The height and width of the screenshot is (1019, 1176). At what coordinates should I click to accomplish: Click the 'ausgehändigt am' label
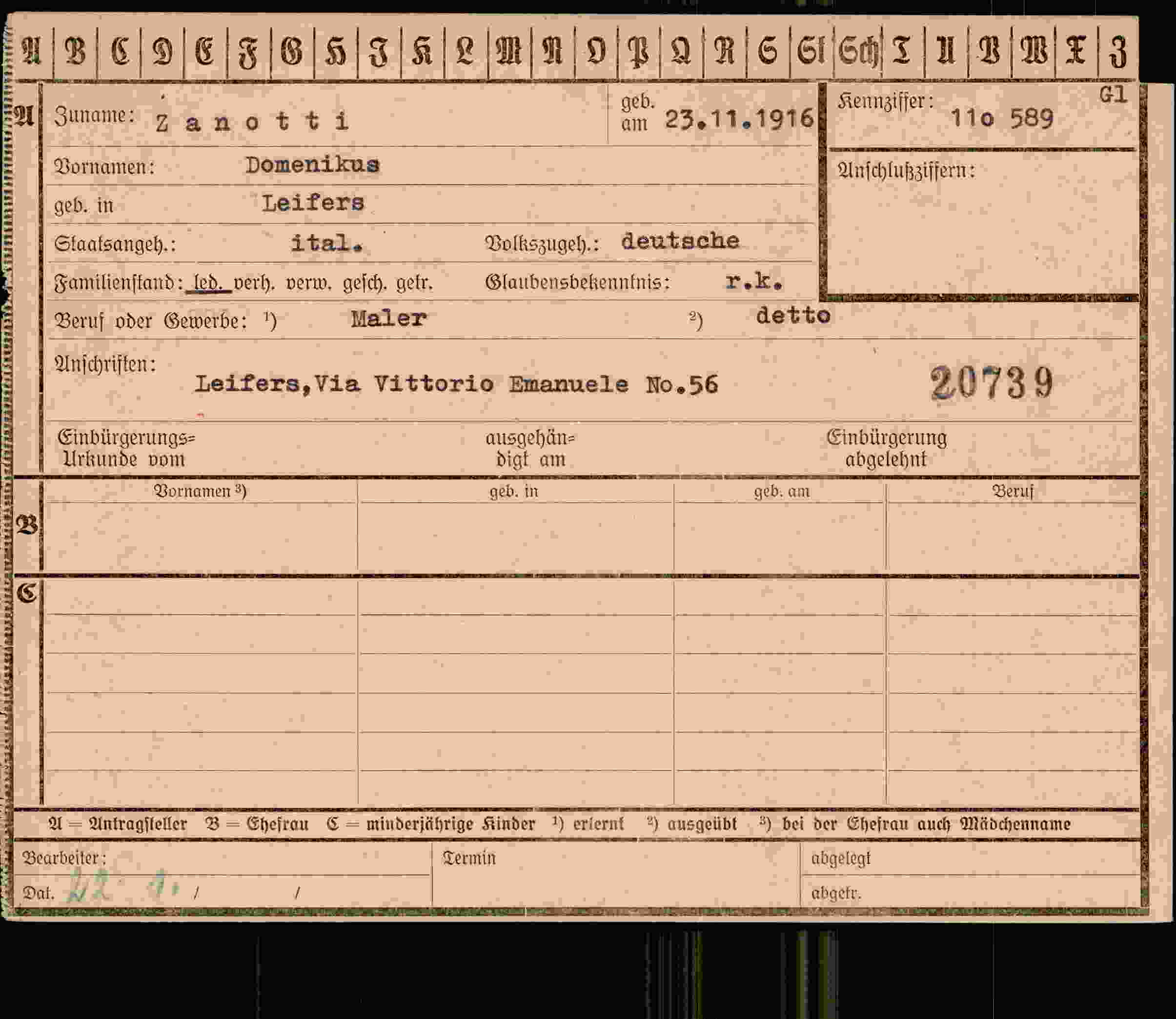pos(530,448)
